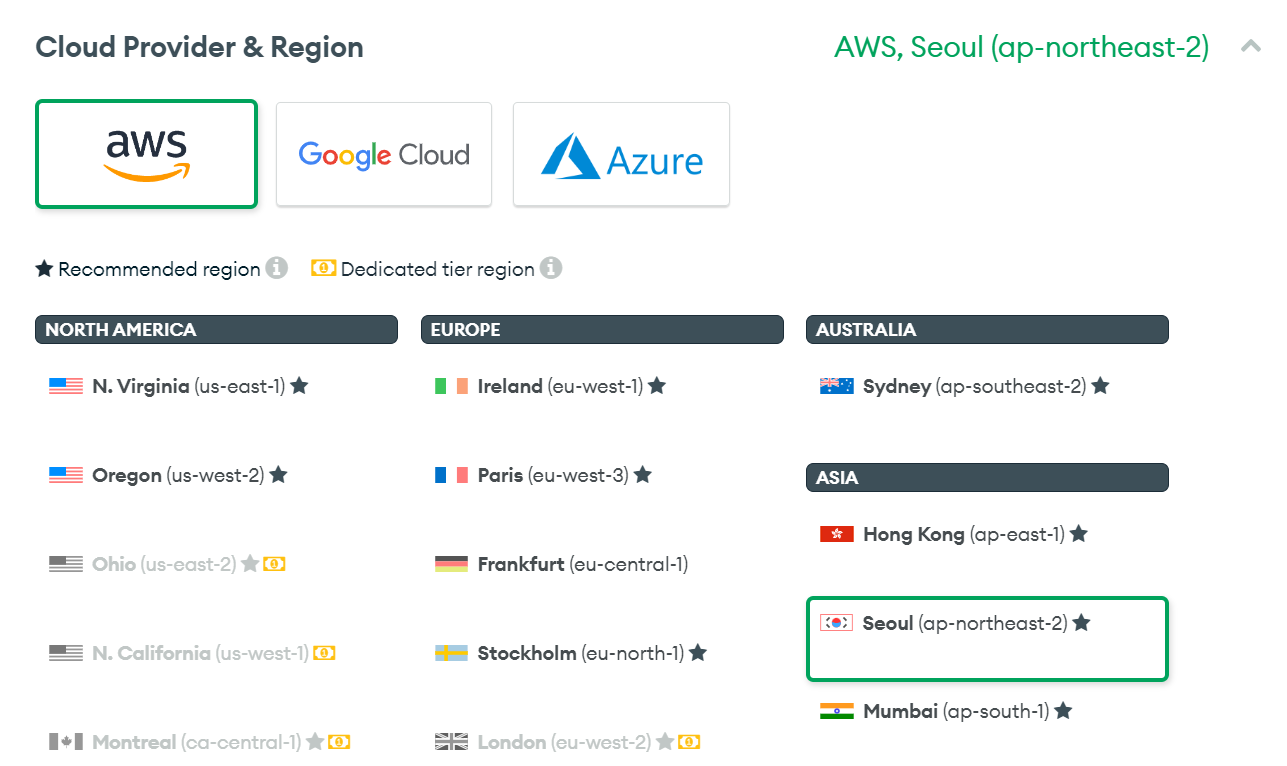Click the ASIA region header
The image size is (1287, 766).
point(987,478)
